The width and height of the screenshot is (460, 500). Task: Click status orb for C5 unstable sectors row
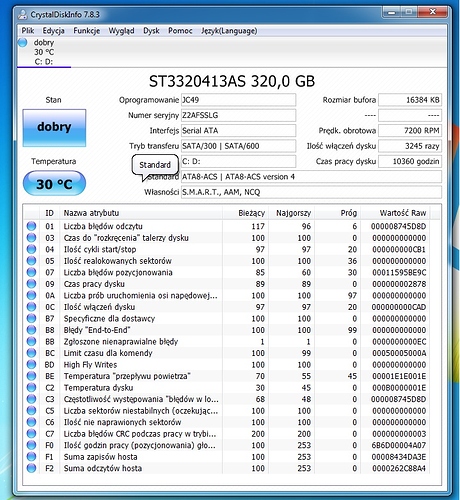tap(31, 410)
